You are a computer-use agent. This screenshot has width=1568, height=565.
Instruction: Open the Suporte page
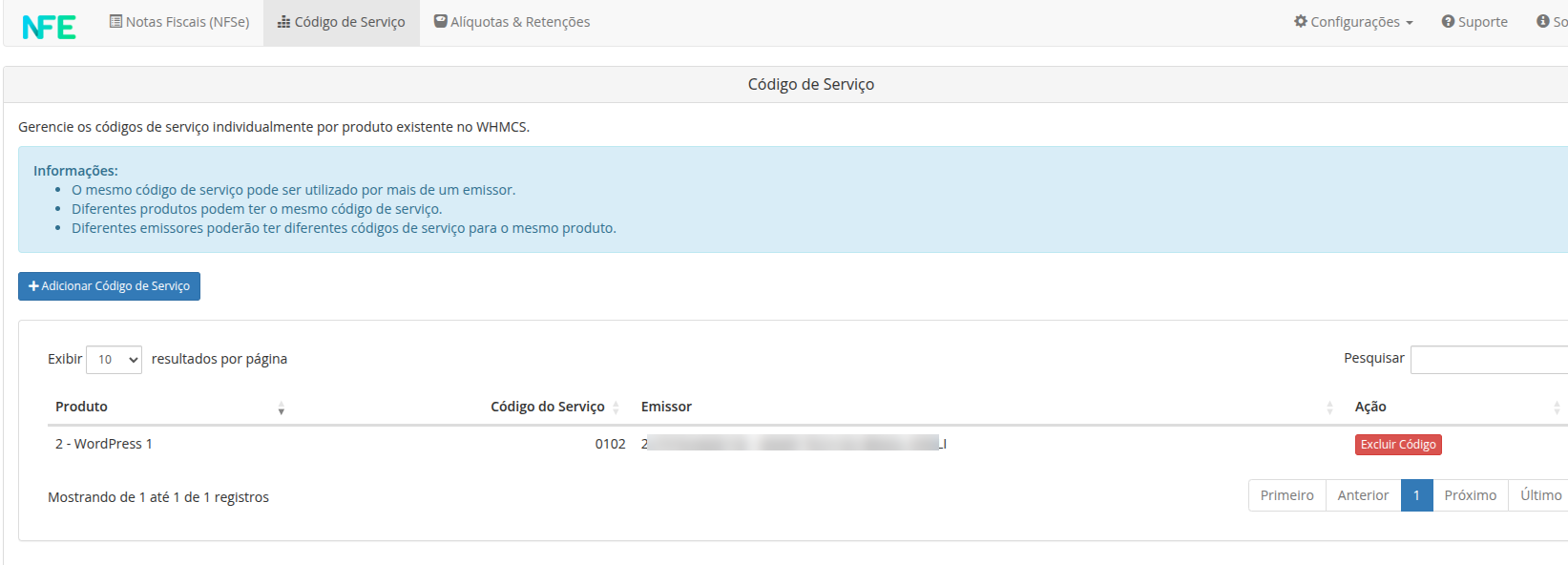tap(1474, 22)
